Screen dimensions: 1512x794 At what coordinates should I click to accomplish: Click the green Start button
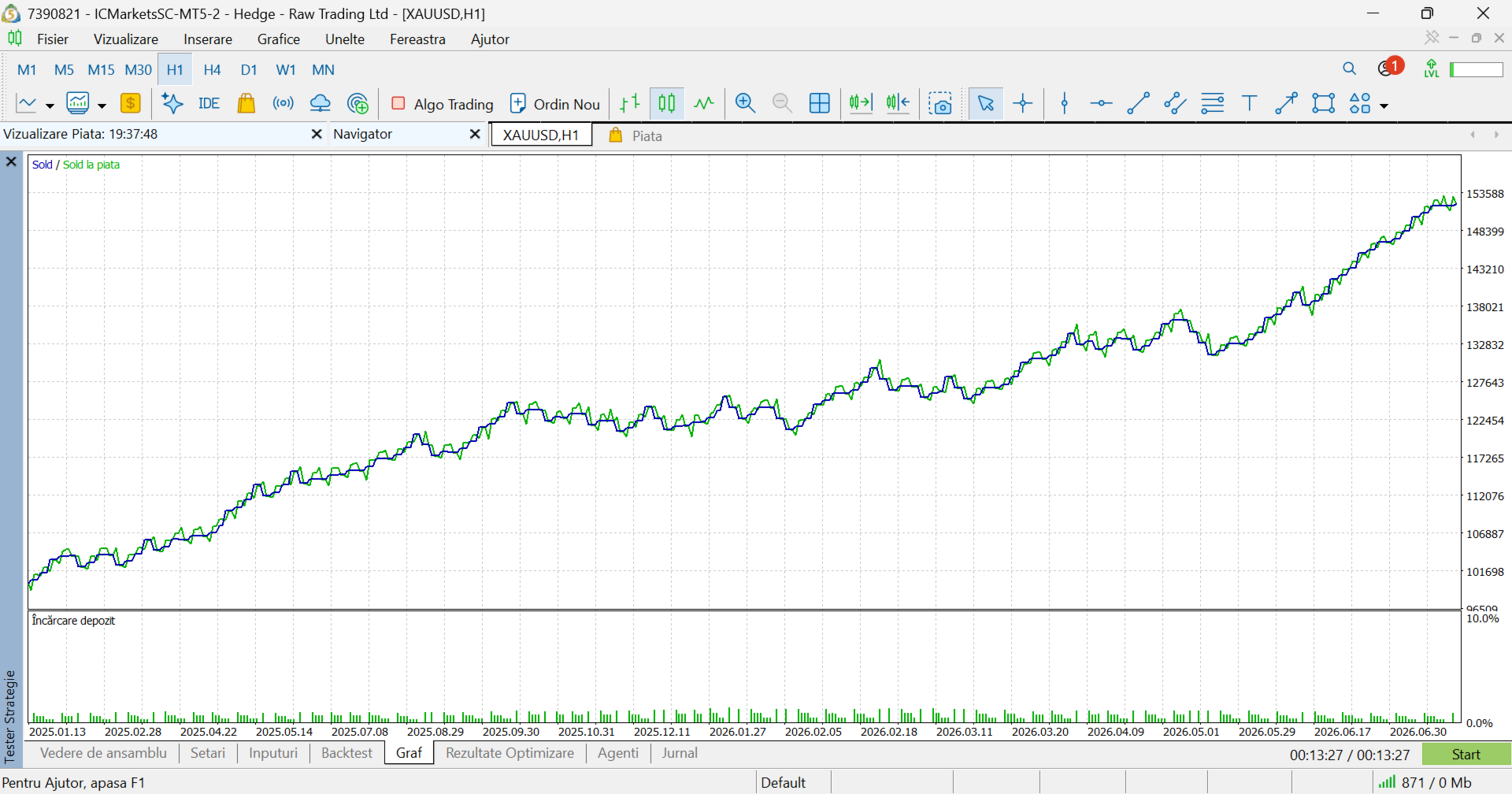(1466, 755)
